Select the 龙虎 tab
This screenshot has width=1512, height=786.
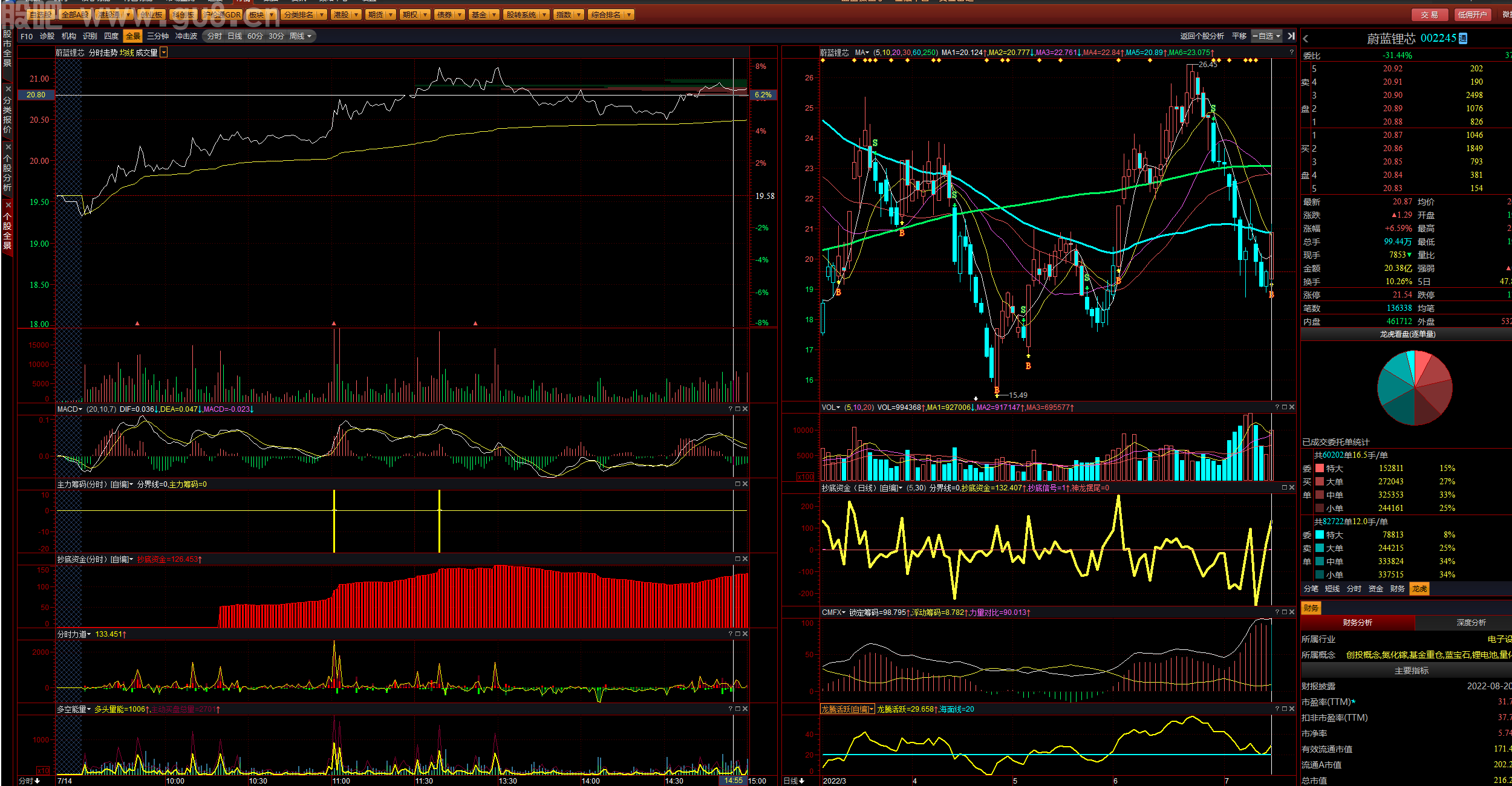(1419, 588)
